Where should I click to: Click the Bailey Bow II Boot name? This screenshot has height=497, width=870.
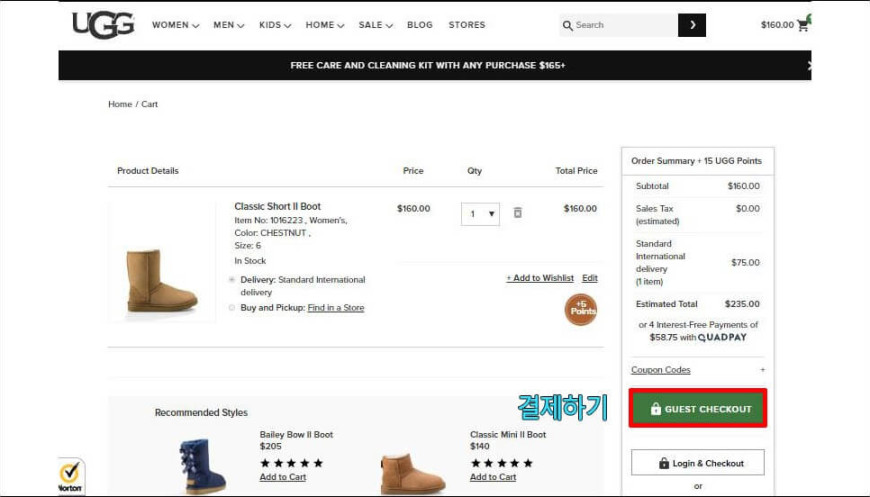click(x=296, y=434)
